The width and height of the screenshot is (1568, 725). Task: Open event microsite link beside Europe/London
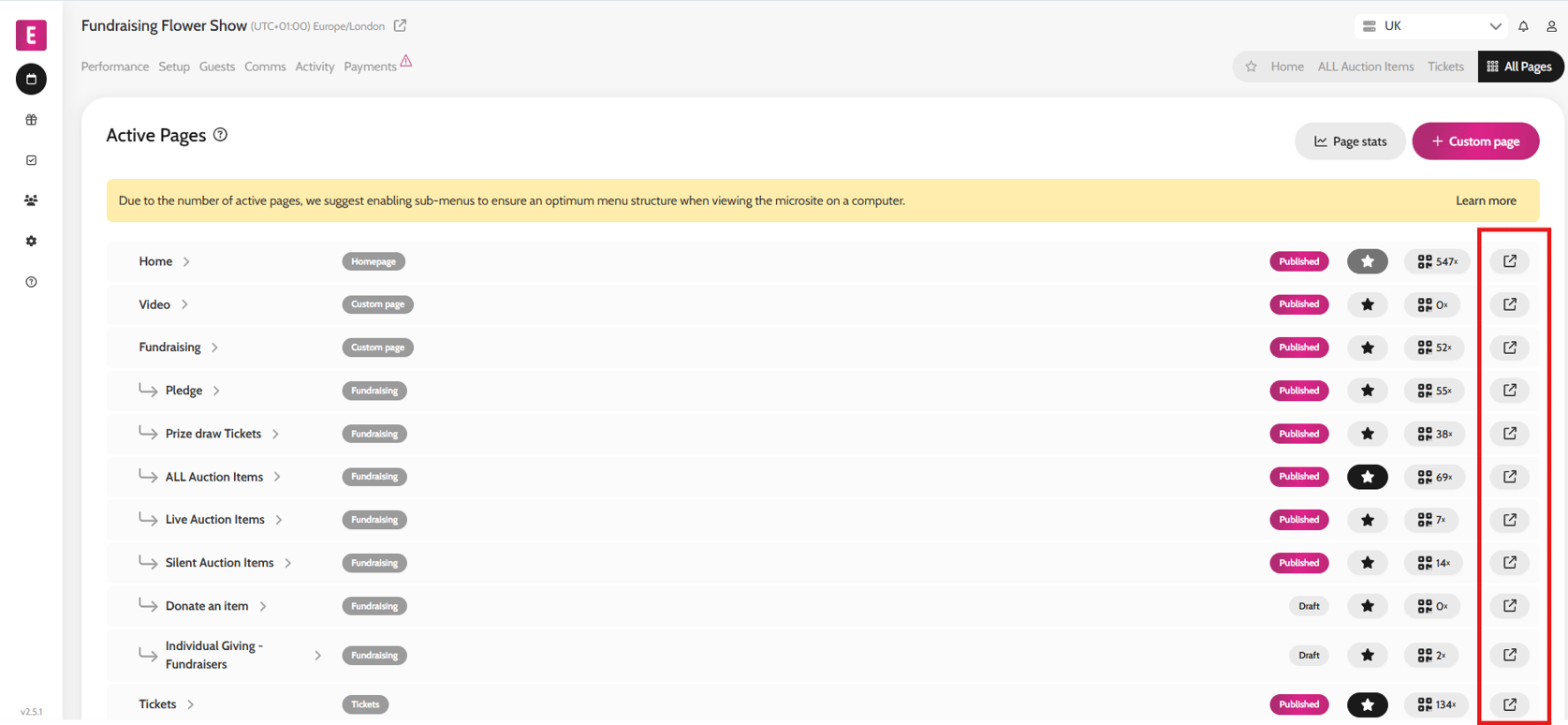[x=400, y=25]
